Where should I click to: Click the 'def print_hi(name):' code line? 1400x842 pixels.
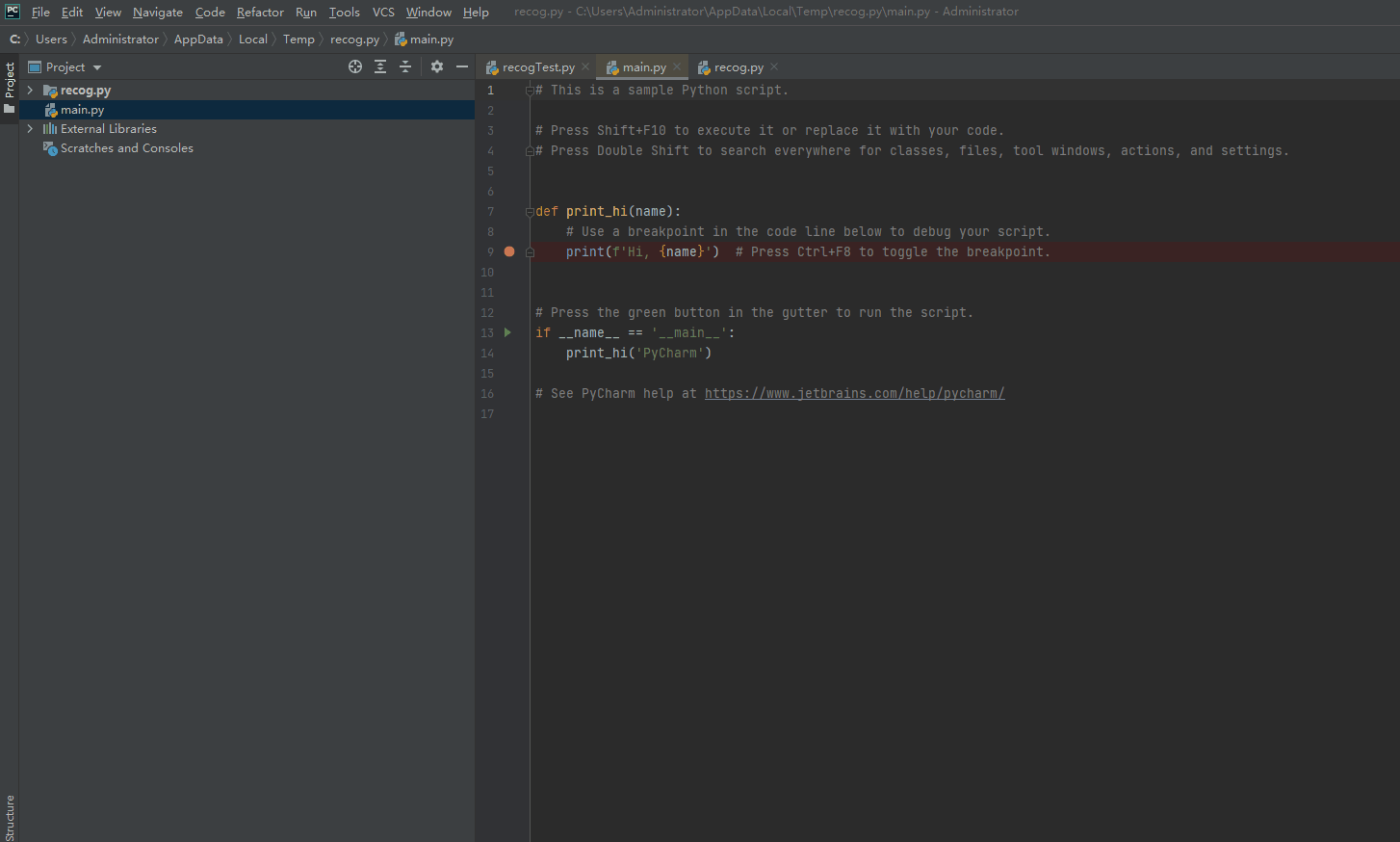(609, 211)
